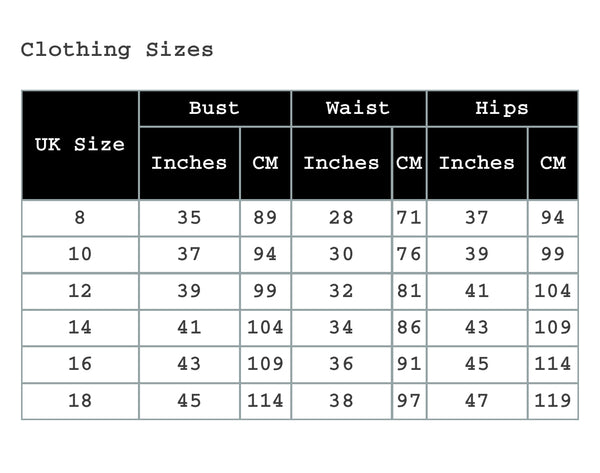Select hips inches value 43 for size 14
The image size is (600, 473).
477,327
